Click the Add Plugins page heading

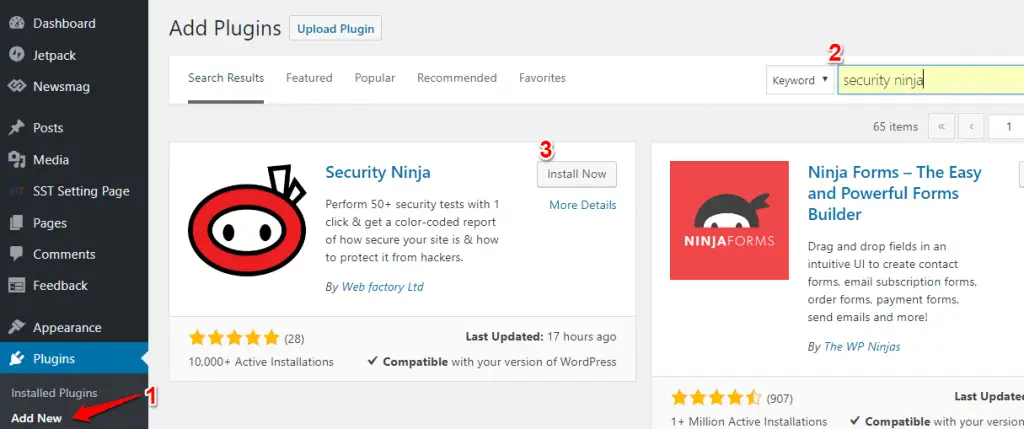coord(225,29)
